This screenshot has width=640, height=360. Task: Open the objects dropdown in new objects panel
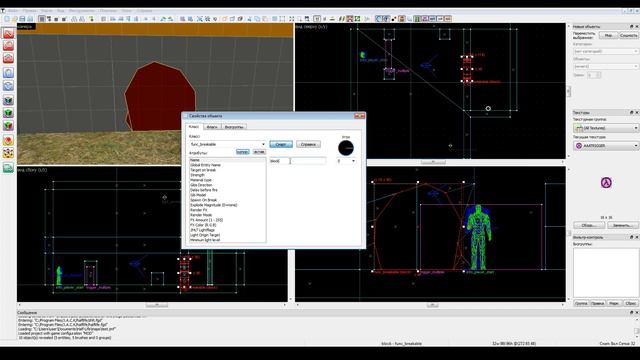click(605, 66)
